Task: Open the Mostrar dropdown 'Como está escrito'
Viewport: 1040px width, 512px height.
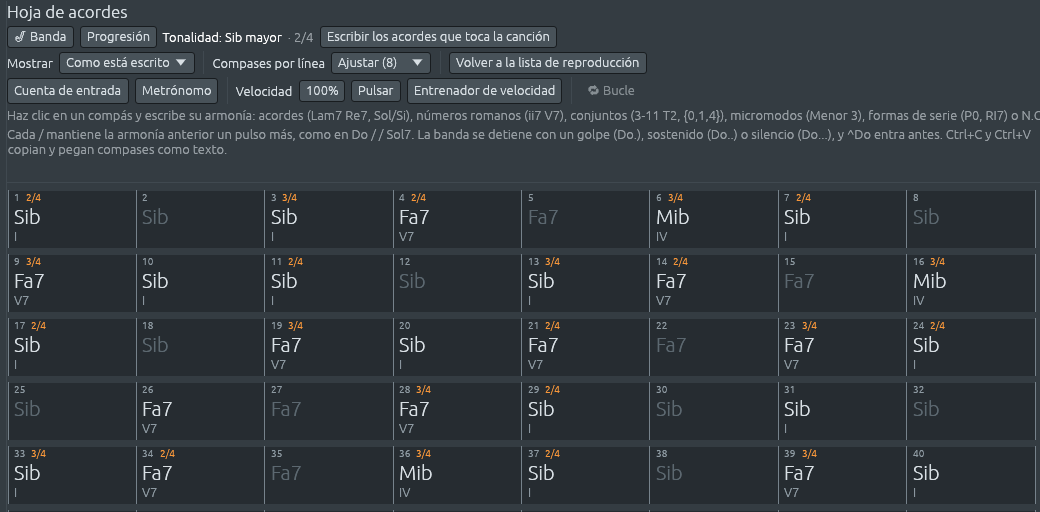Action: click(127, 63)
